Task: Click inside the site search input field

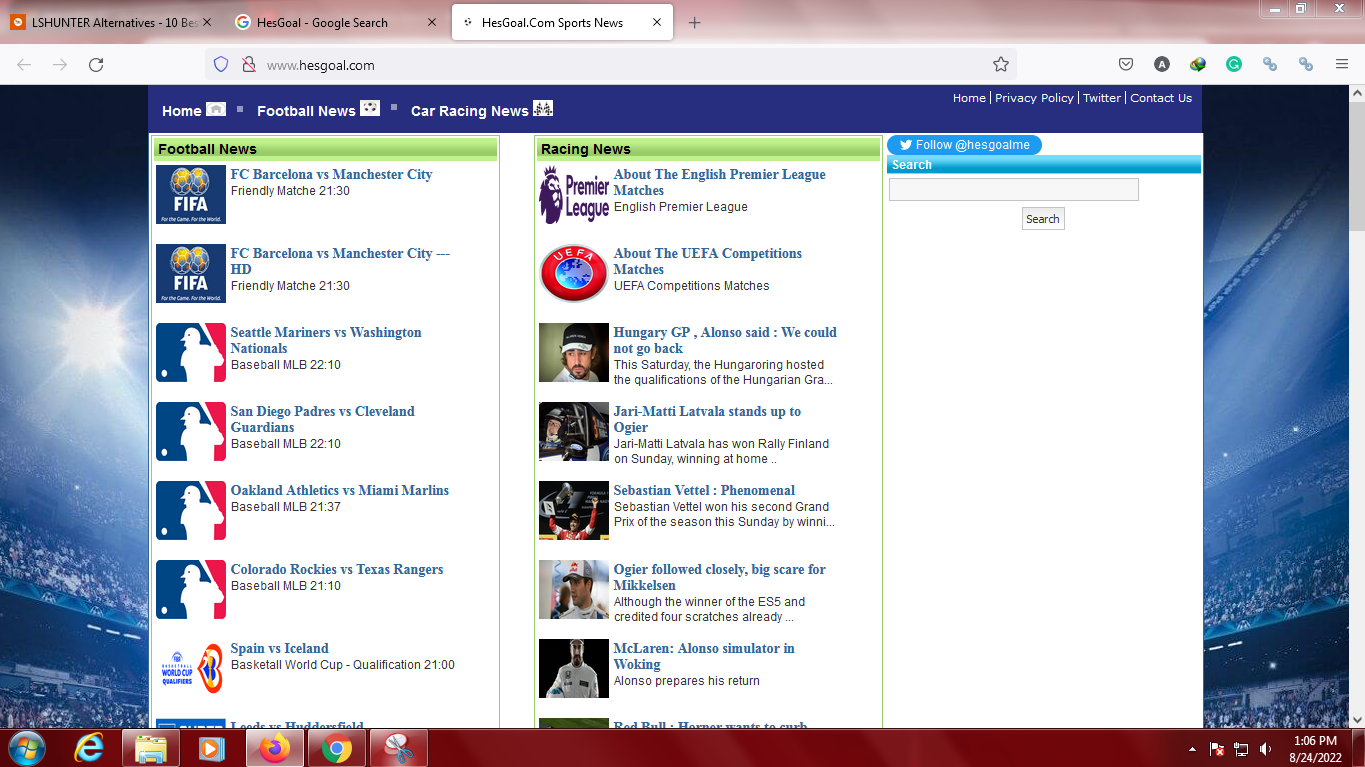Action: [x=1014, y=189]
